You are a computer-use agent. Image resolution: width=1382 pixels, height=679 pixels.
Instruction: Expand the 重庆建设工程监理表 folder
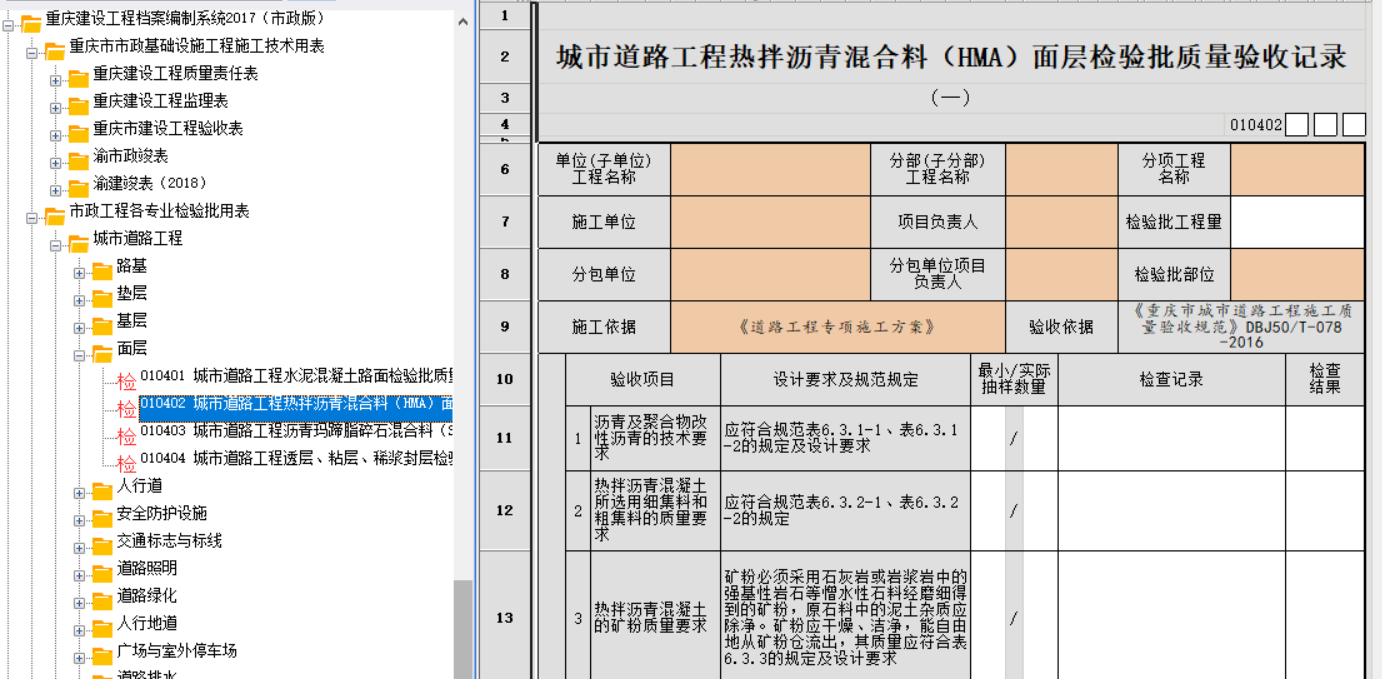(x=56, y=107)
